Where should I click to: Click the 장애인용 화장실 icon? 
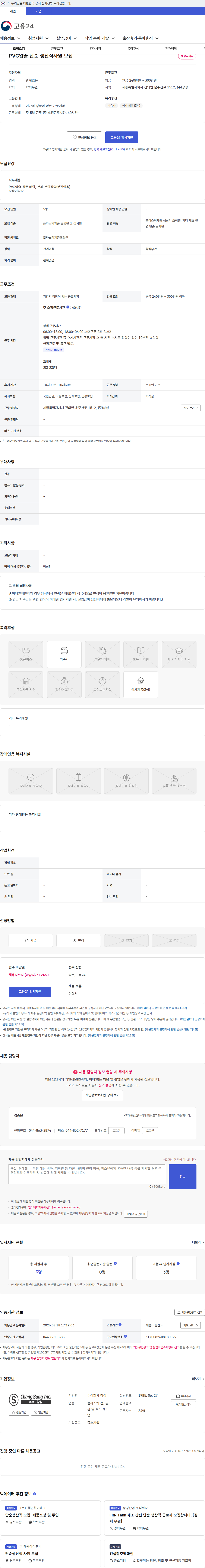pyautogui.click(x=126, y=781)
